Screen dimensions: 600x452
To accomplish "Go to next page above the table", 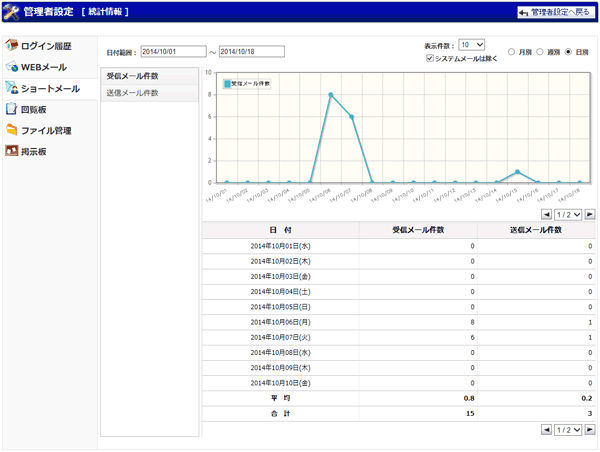I will tap(590, 215).
